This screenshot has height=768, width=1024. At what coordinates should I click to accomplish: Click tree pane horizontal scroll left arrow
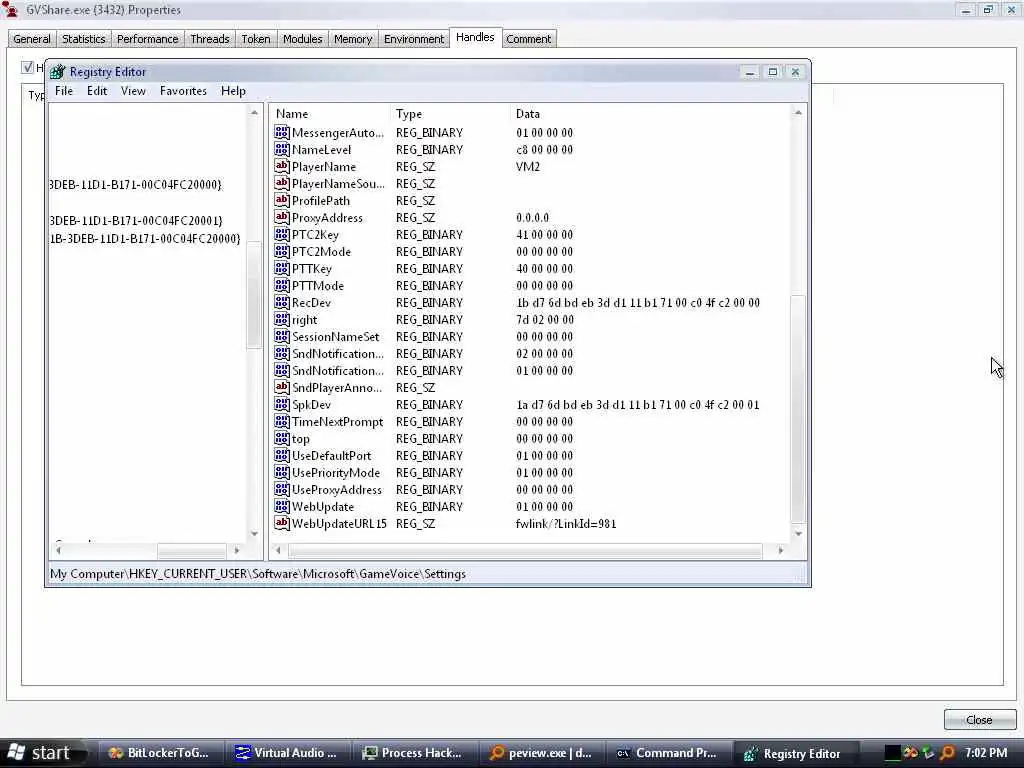58,551
